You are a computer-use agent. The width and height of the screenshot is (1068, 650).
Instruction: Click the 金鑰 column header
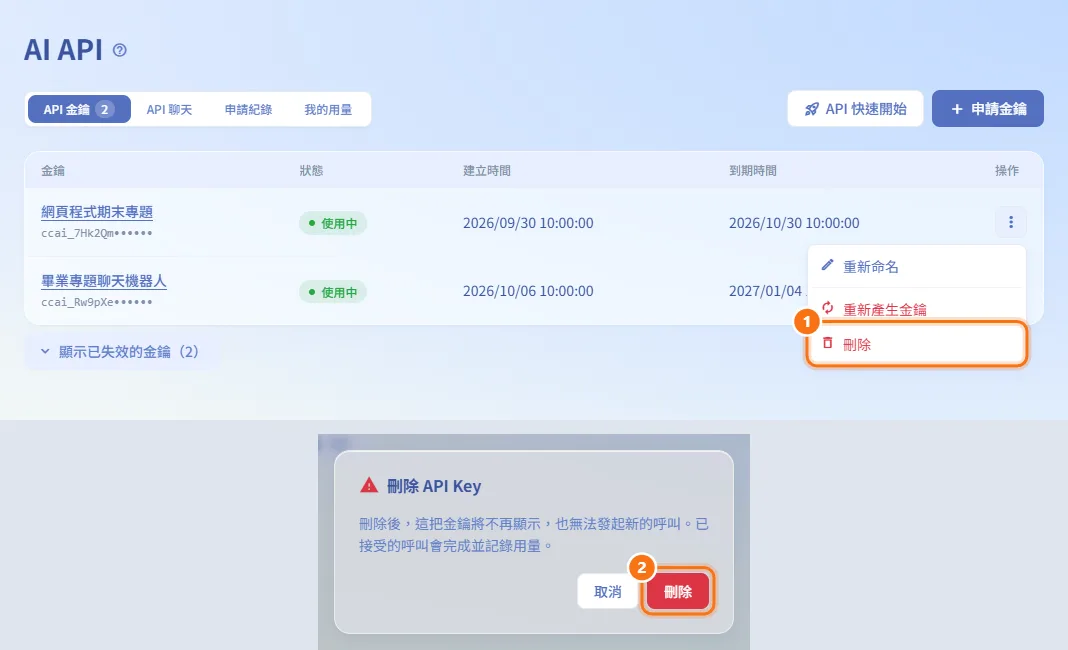click(53, 170)
